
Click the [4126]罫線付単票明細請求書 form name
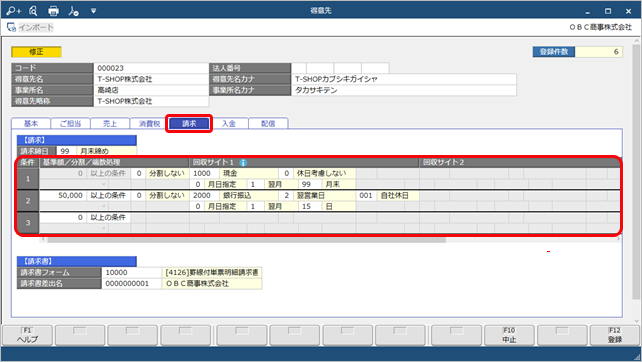(x=212, y=272)
